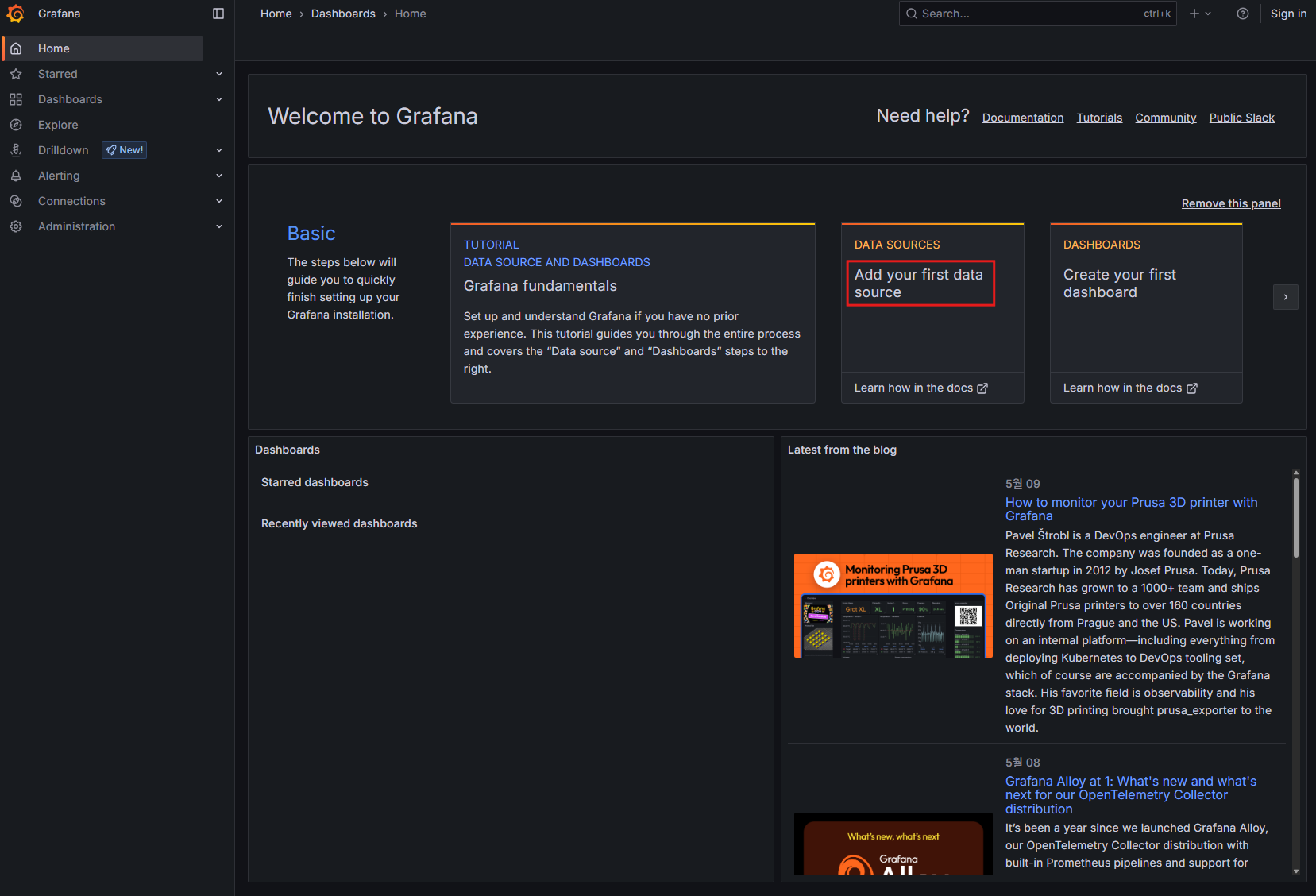The image size is (1316, 896).
Task: Focus the Search input field
Action: pos(1038,14)
